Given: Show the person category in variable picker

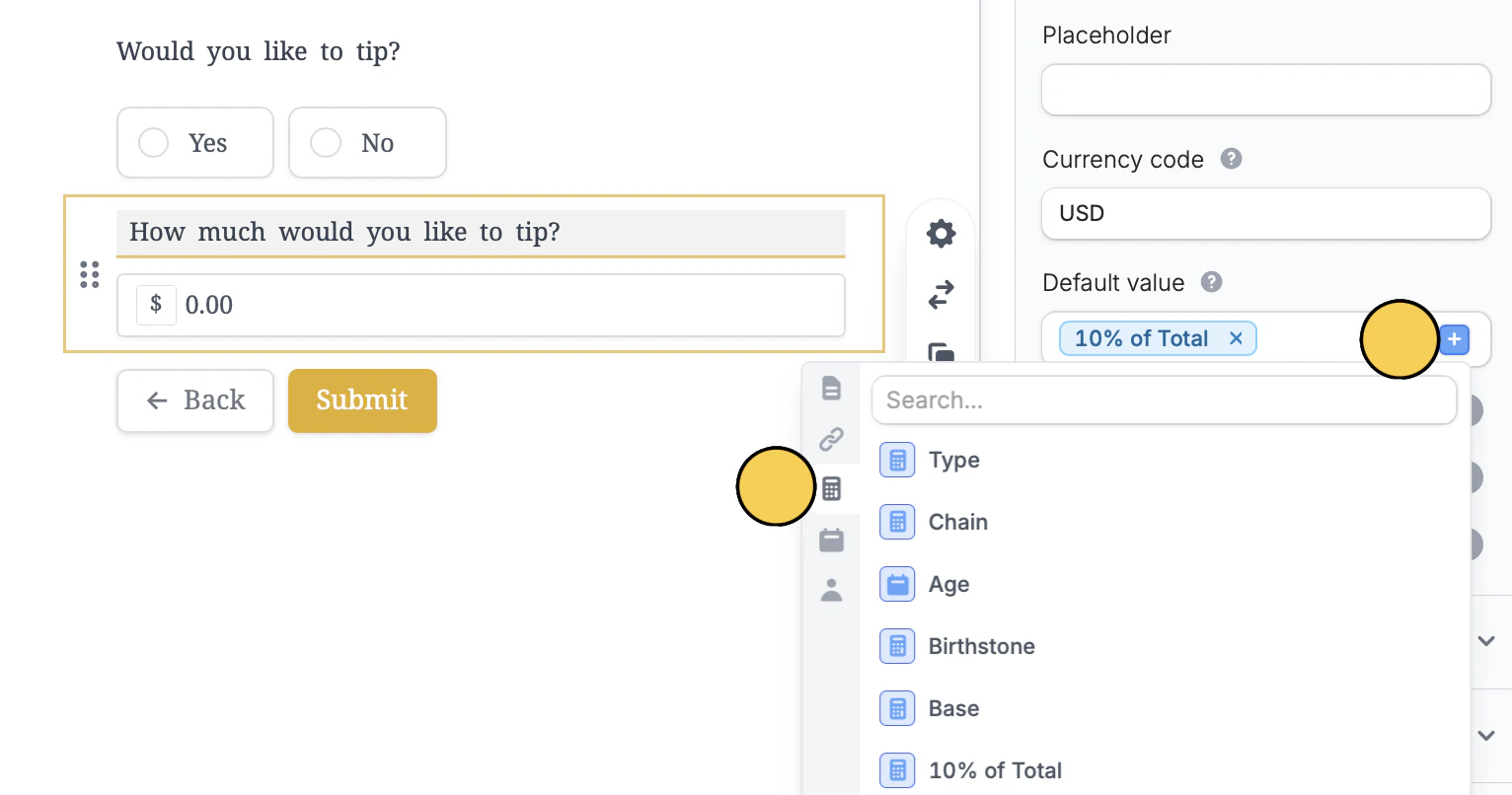Looking at the screenshot, I should 831,590.
